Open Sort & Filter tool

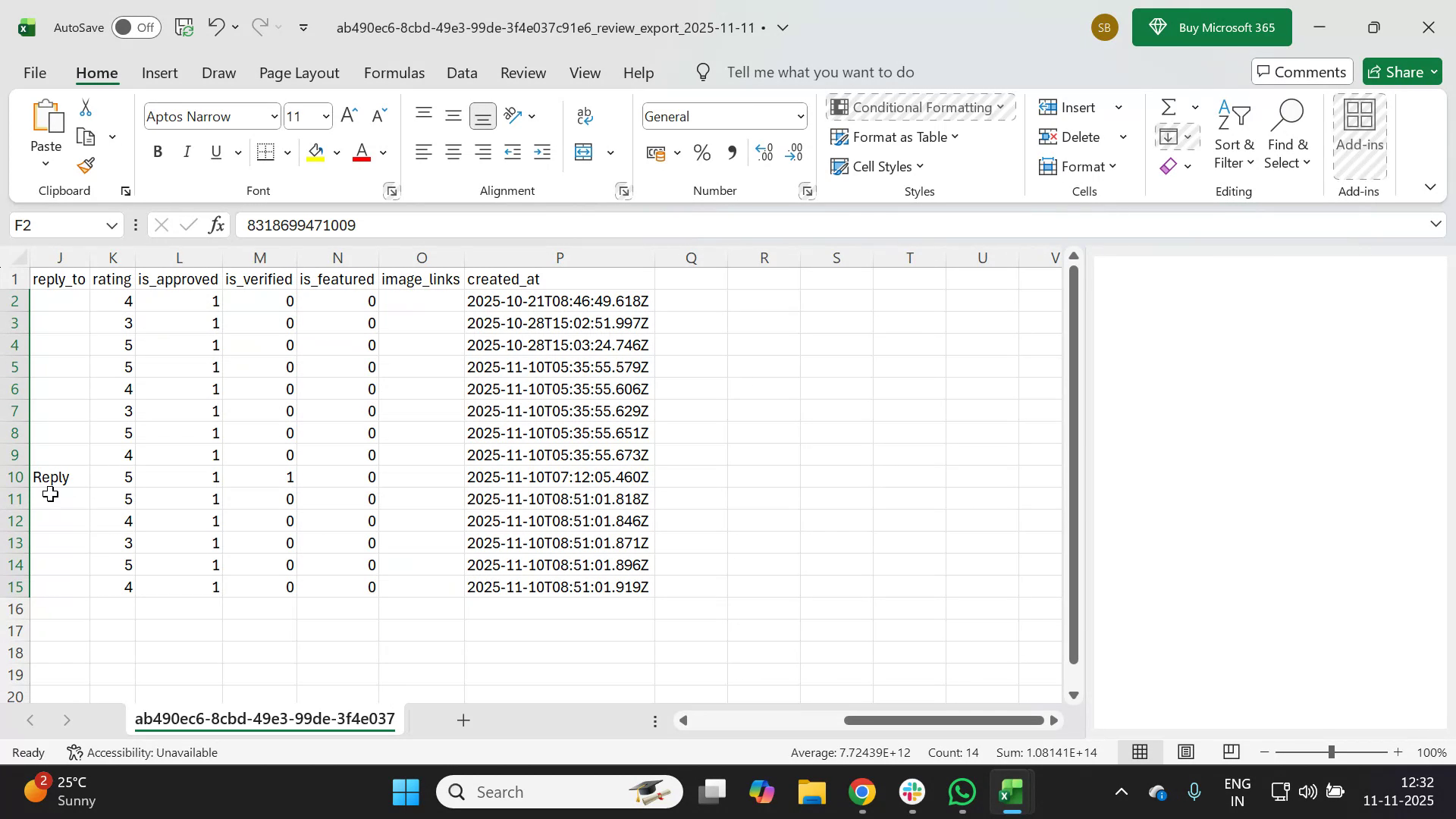pyautogui.click(x=1234, y=135)
